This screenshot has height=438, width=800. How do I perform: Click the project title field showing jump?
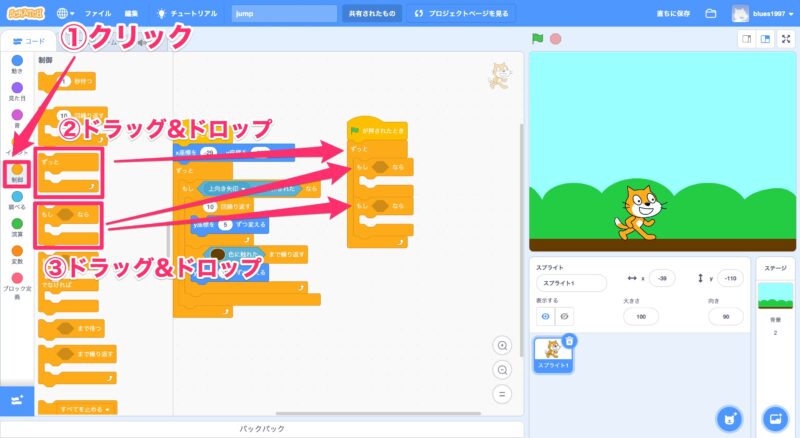click(284, 14)
